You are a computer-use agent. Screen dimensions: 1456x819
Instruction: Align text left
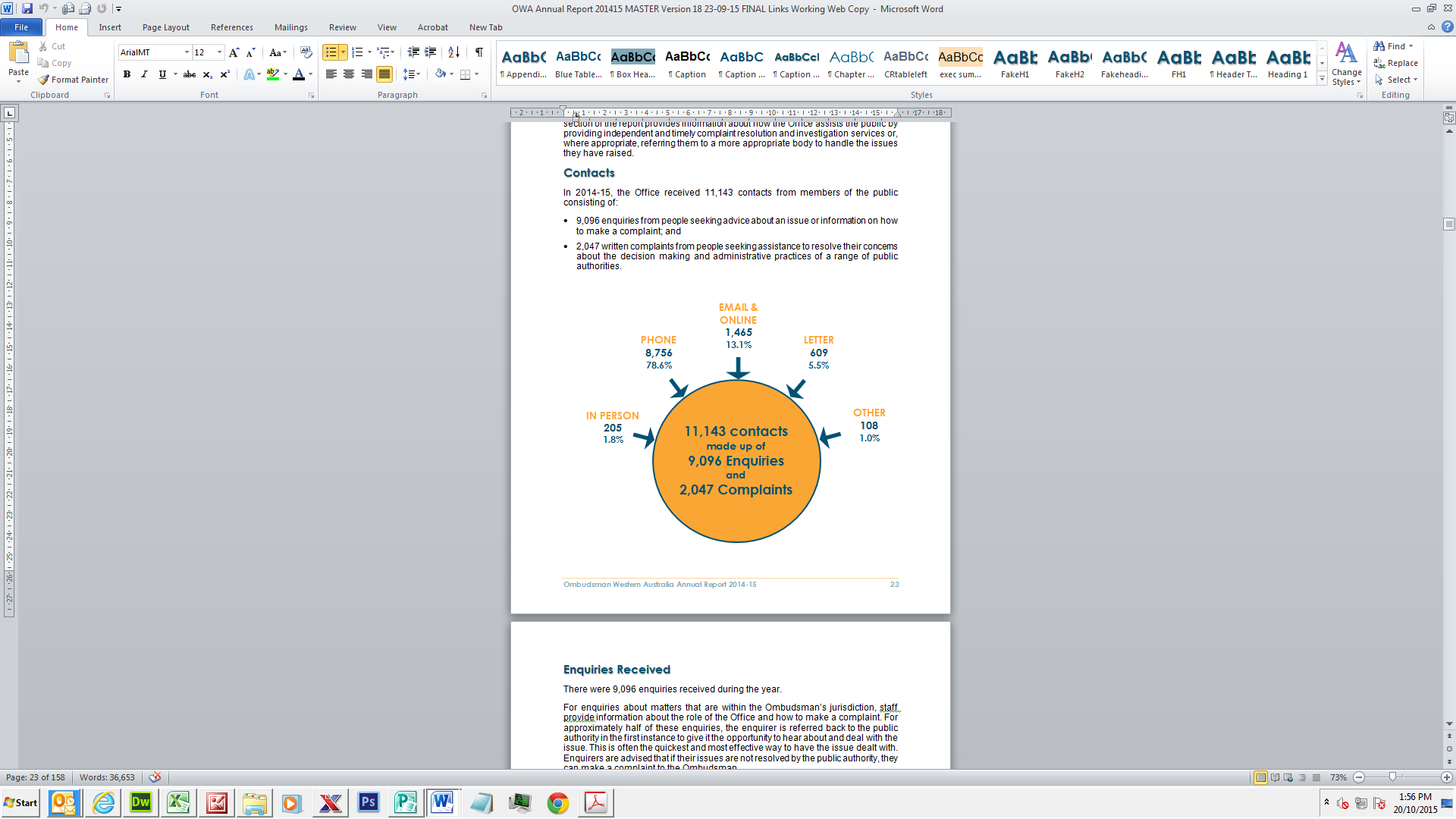(331, 74)
